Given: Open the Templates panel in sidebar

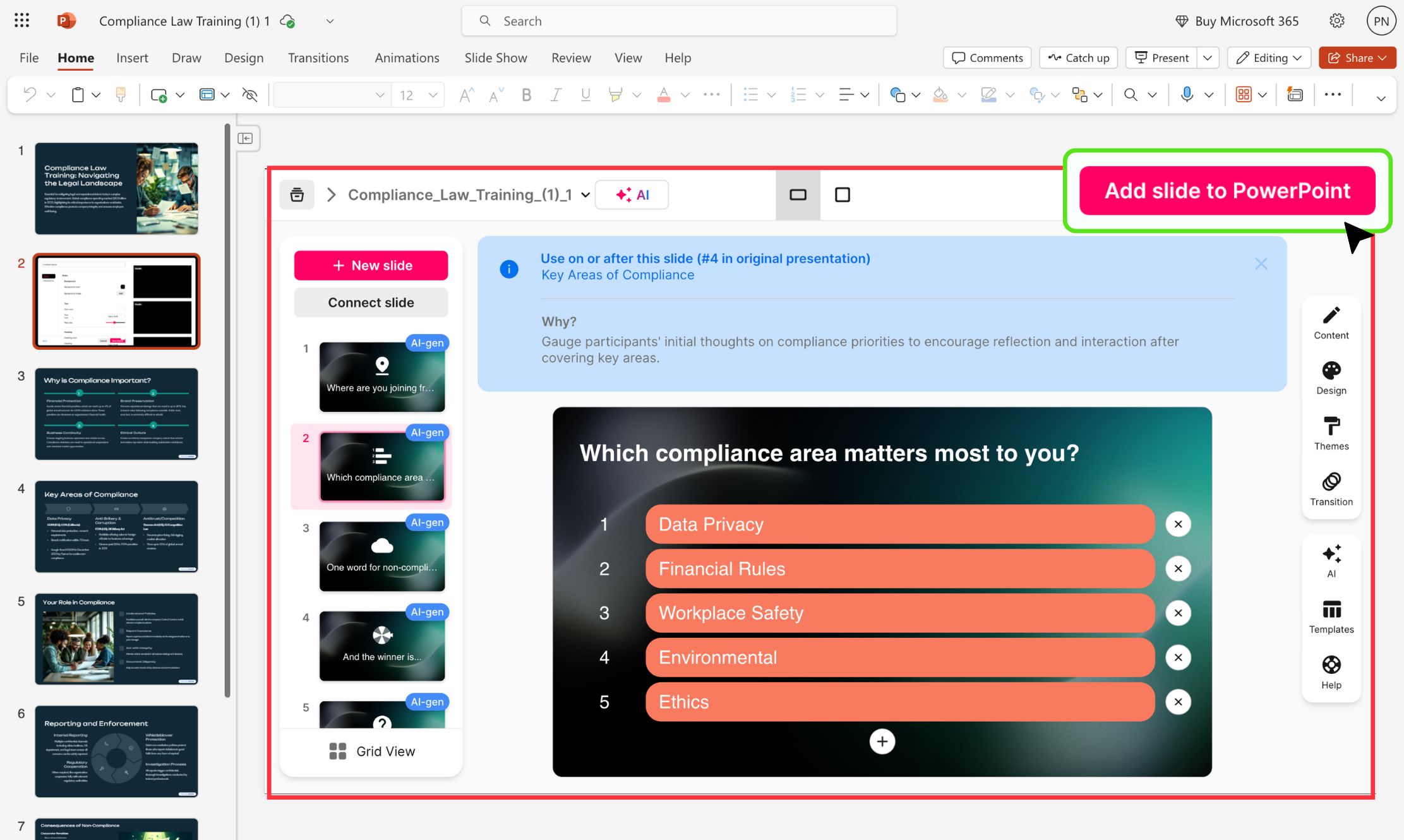Looking at the screenshot, I should tap(1331, 617).
